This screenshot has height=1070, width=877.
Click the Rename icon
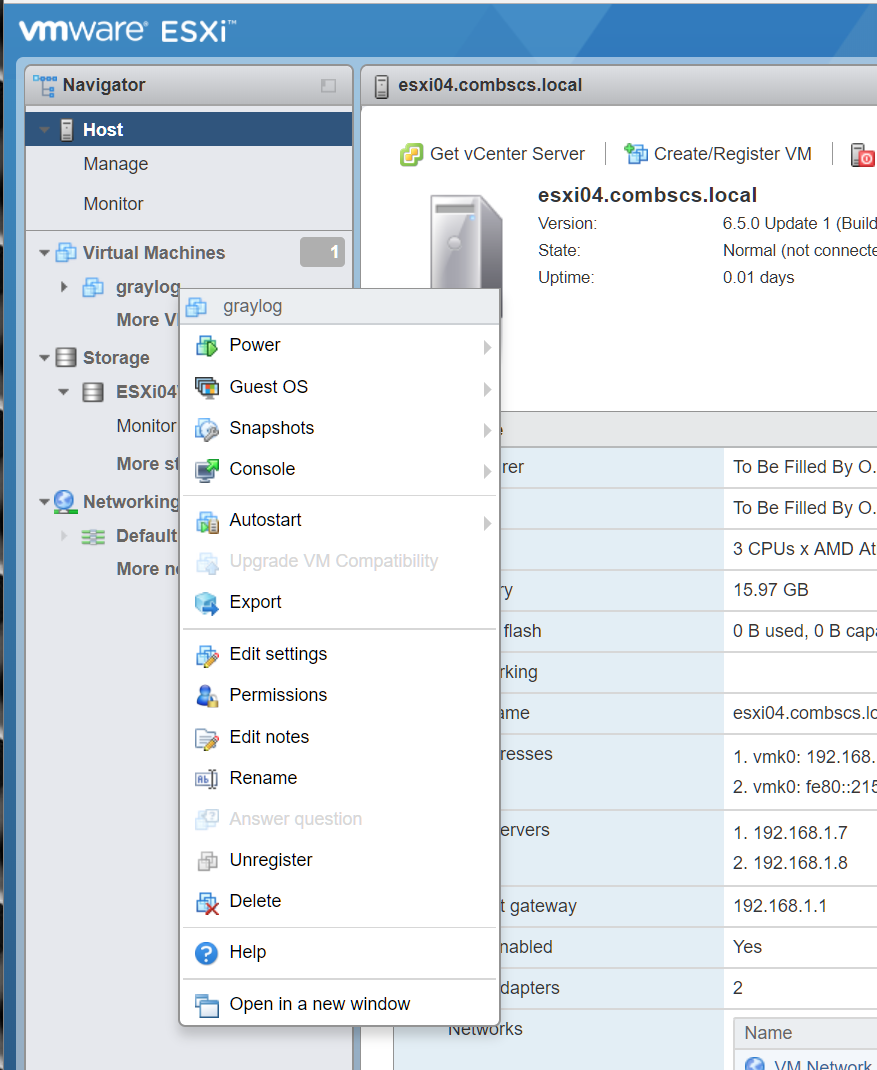coord(207,779)
